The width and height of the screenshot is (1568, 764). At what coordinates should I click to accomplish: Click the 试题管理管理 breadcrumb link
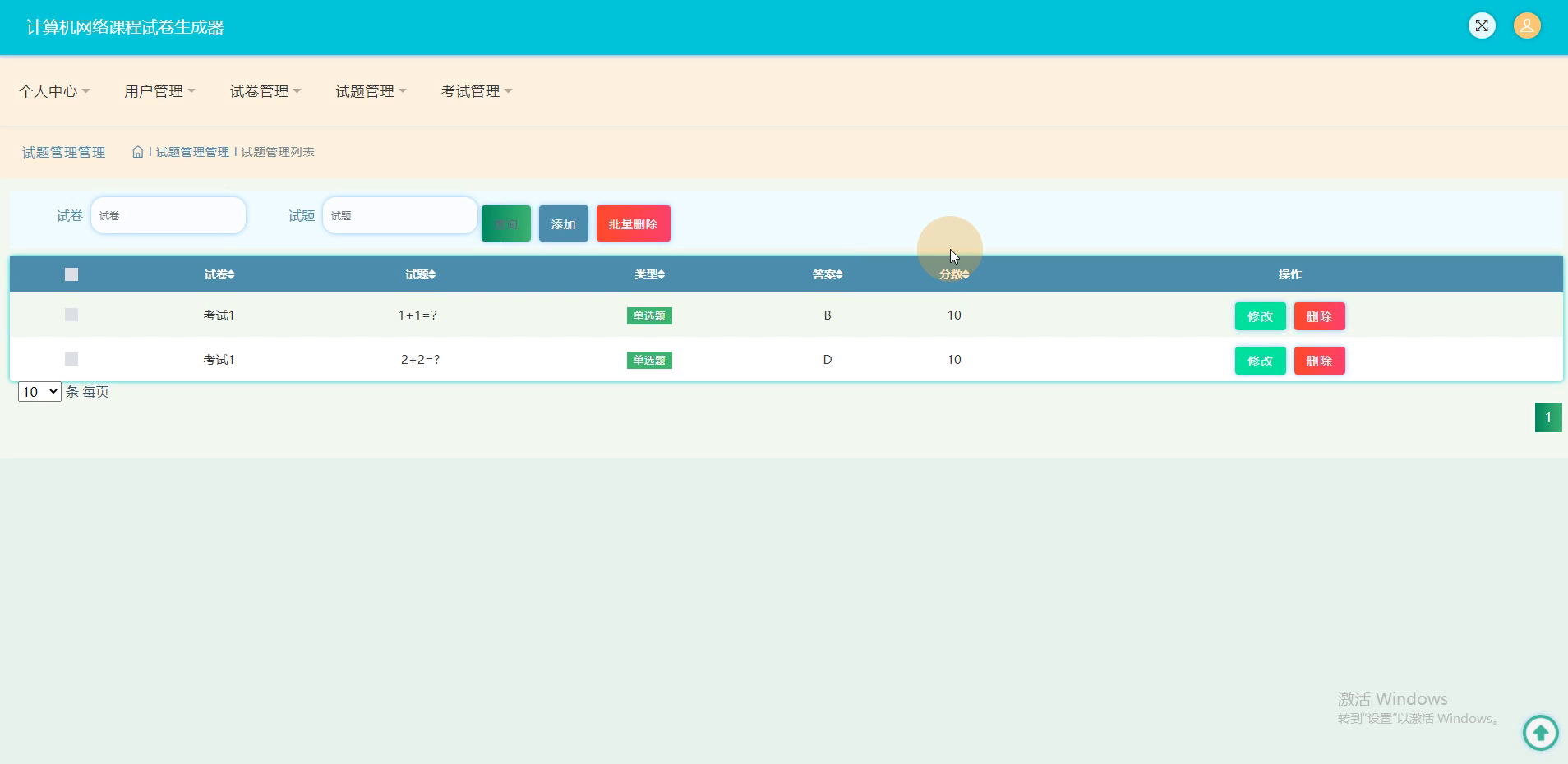(x=192, y=152)
